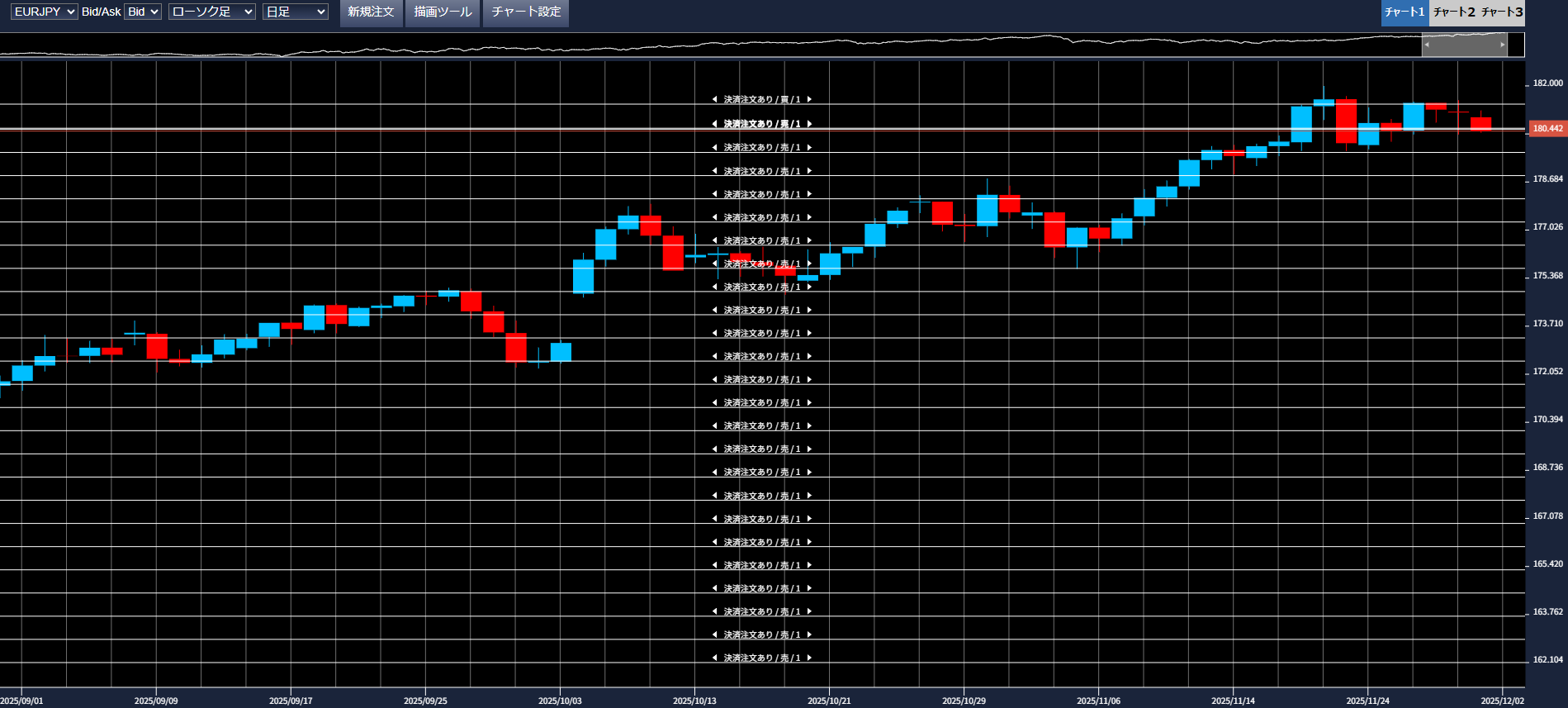Click right arrow beside topmost buy order label
Screen dimensions: 1568x708
[x=809, y=99]
